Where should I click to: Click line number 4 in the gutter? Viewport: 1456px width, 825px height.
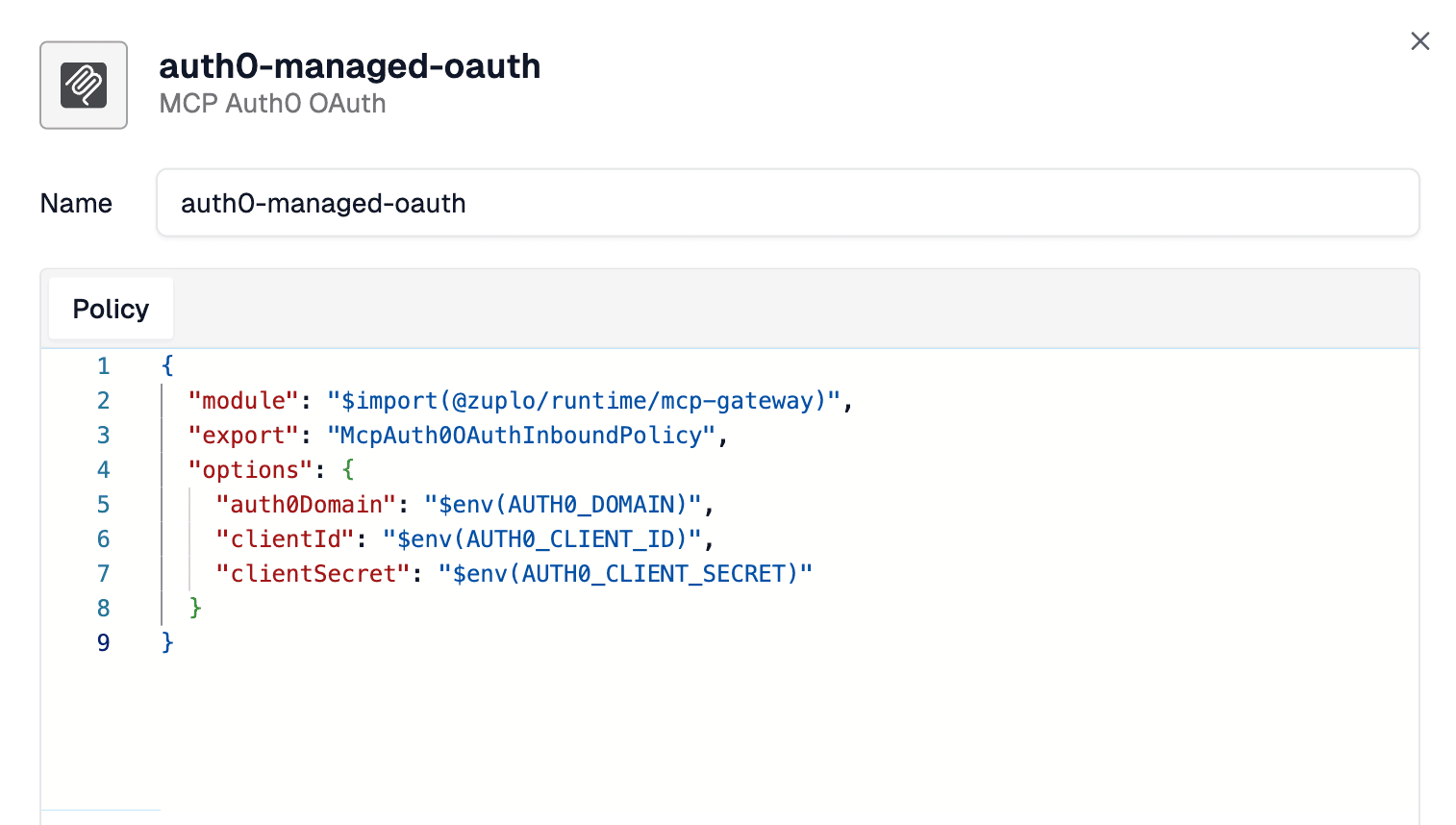[x=103, y=470]
